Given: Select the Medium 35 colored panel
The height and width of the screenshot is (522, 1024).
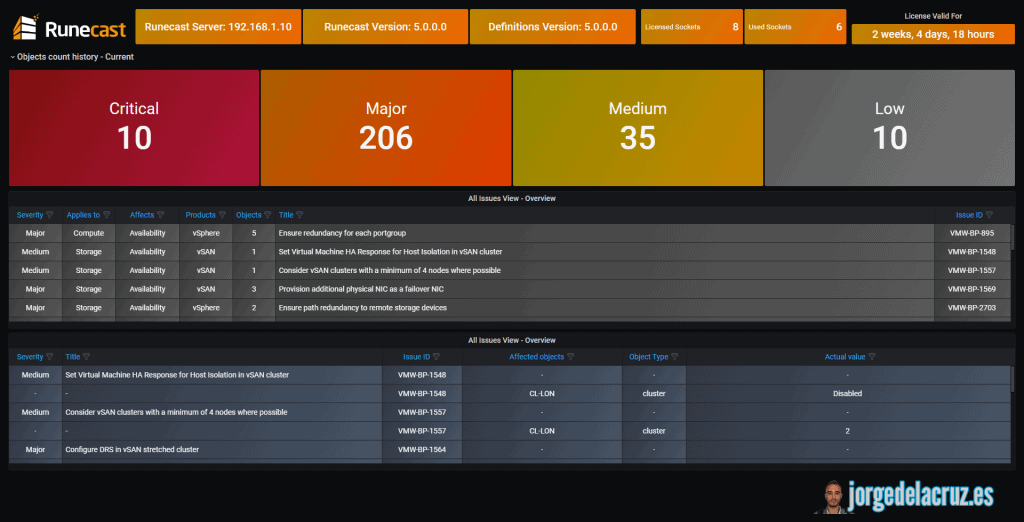Looking at the screenshot, I should coord(638,128).
